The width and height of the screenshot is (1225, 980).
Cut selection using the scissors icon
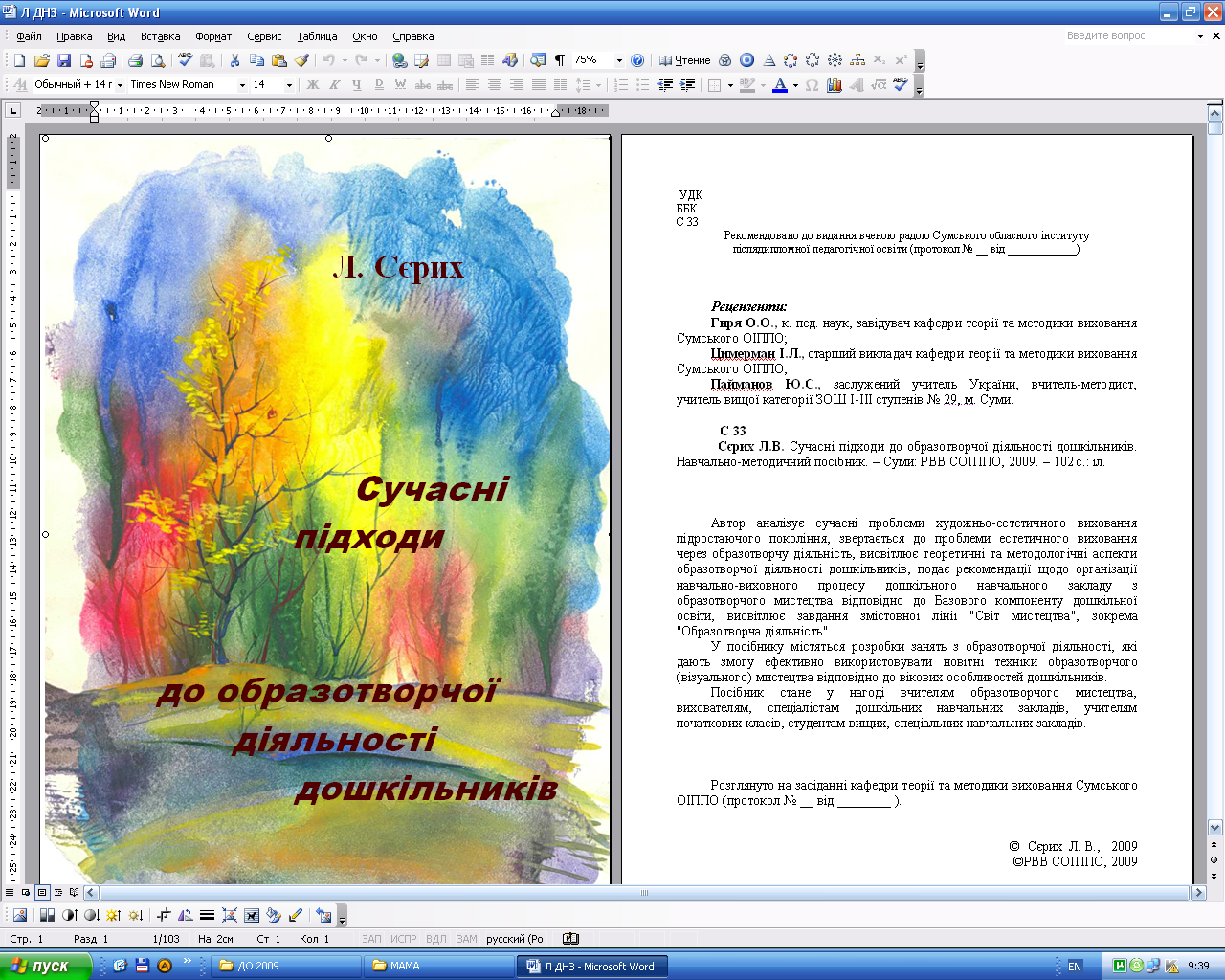click(234, 60)
